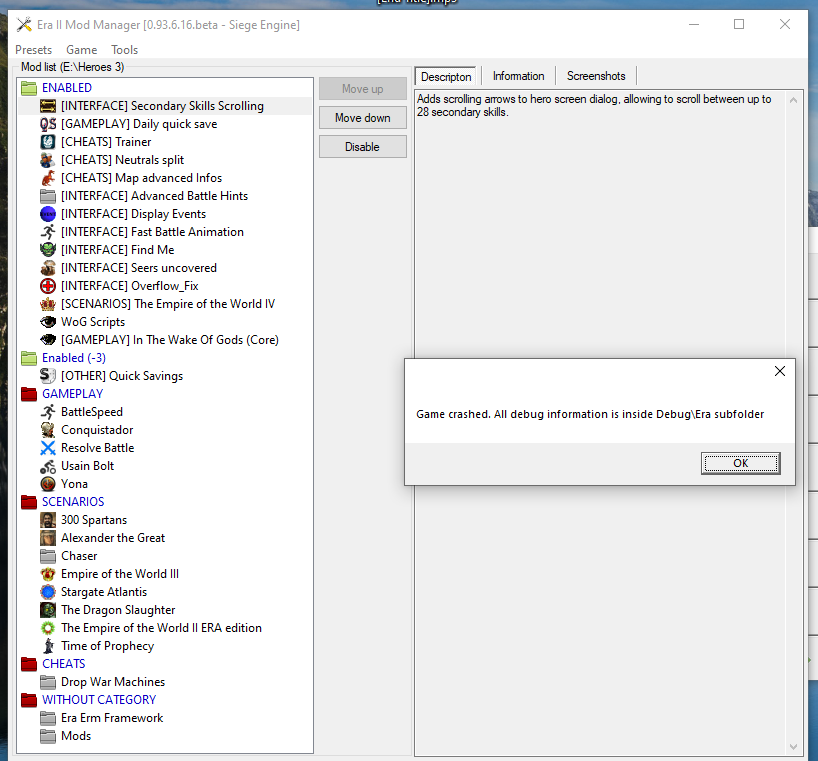
Task: Click the Empire of the World IV crown icon
Action: tap(47, 304)
